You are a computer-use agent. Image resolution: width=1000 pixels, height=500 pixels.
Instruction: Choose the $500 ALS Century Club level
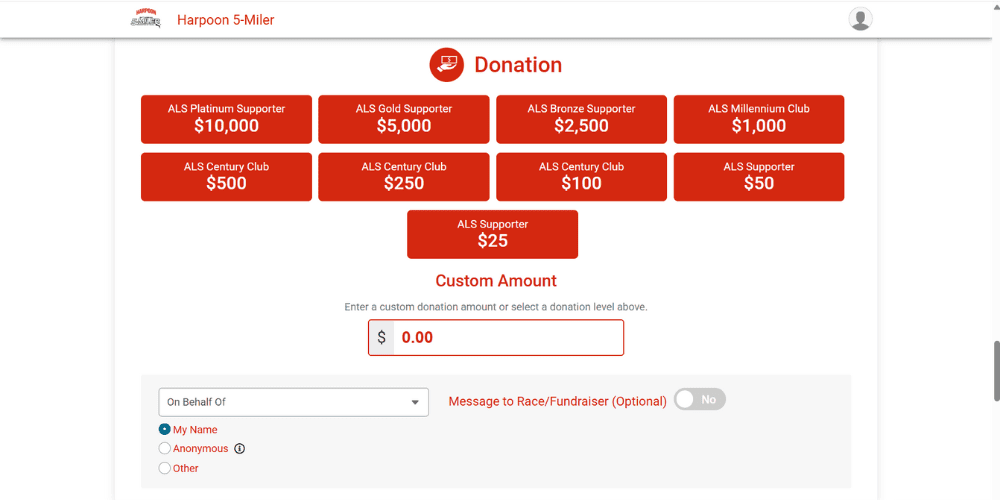click(x=226, y=177)
